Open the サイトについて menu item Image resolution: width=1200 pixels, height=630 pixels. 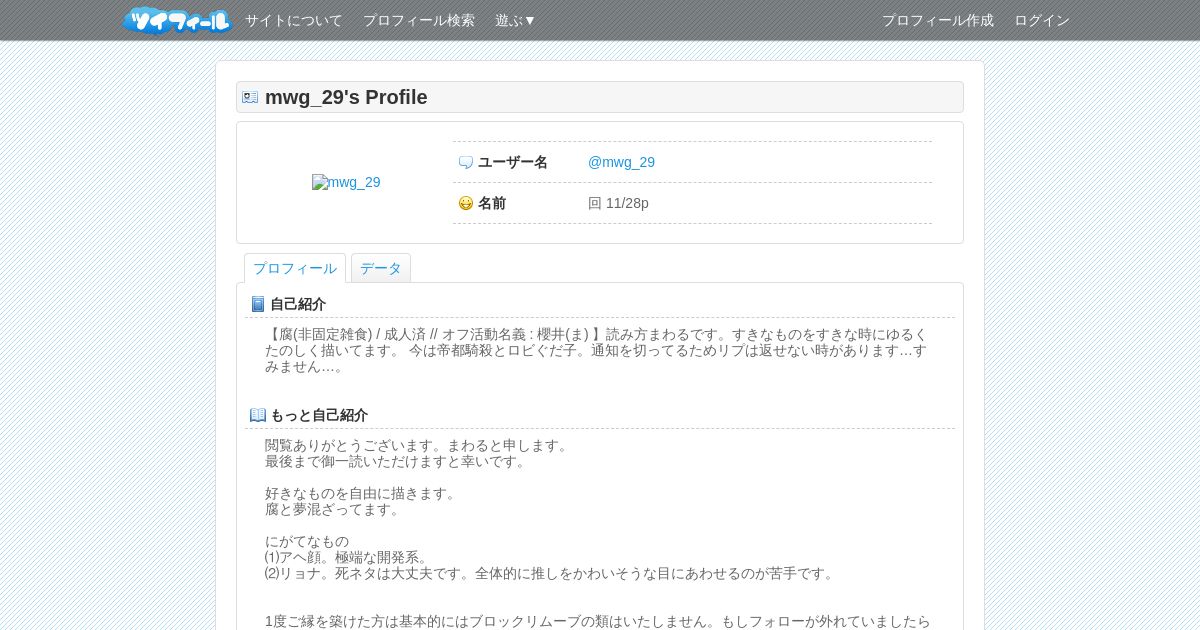pyautogui.click(x=294, y=20)
